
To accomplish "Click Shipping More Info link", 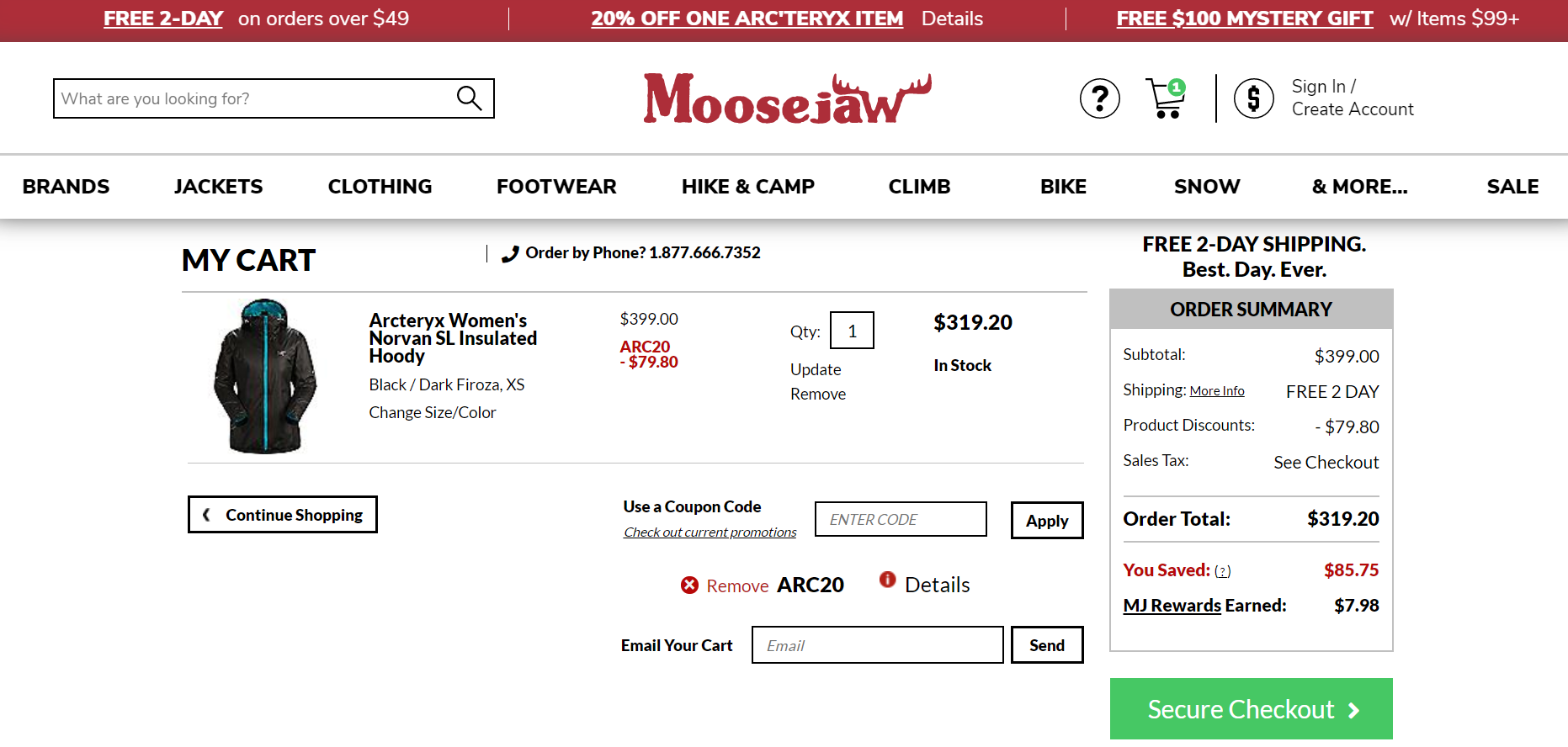I will (1216, 391).
